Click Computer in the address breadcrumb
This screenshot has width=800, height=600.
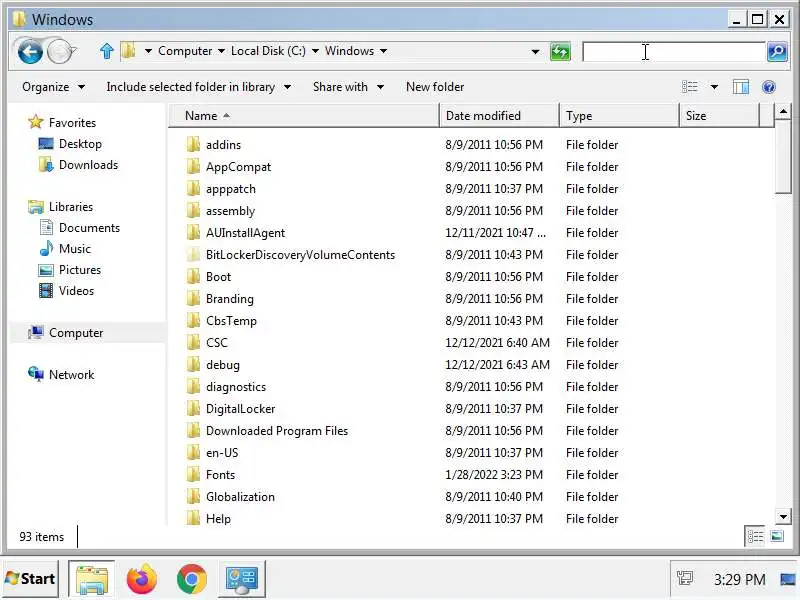[x=185, y=51]
